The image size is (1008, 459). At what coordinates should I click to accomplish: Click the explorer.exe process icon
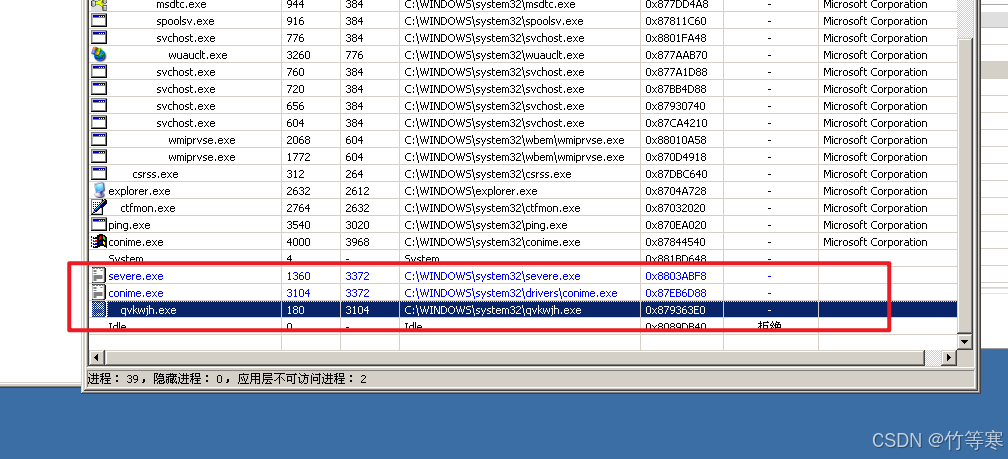99,191
